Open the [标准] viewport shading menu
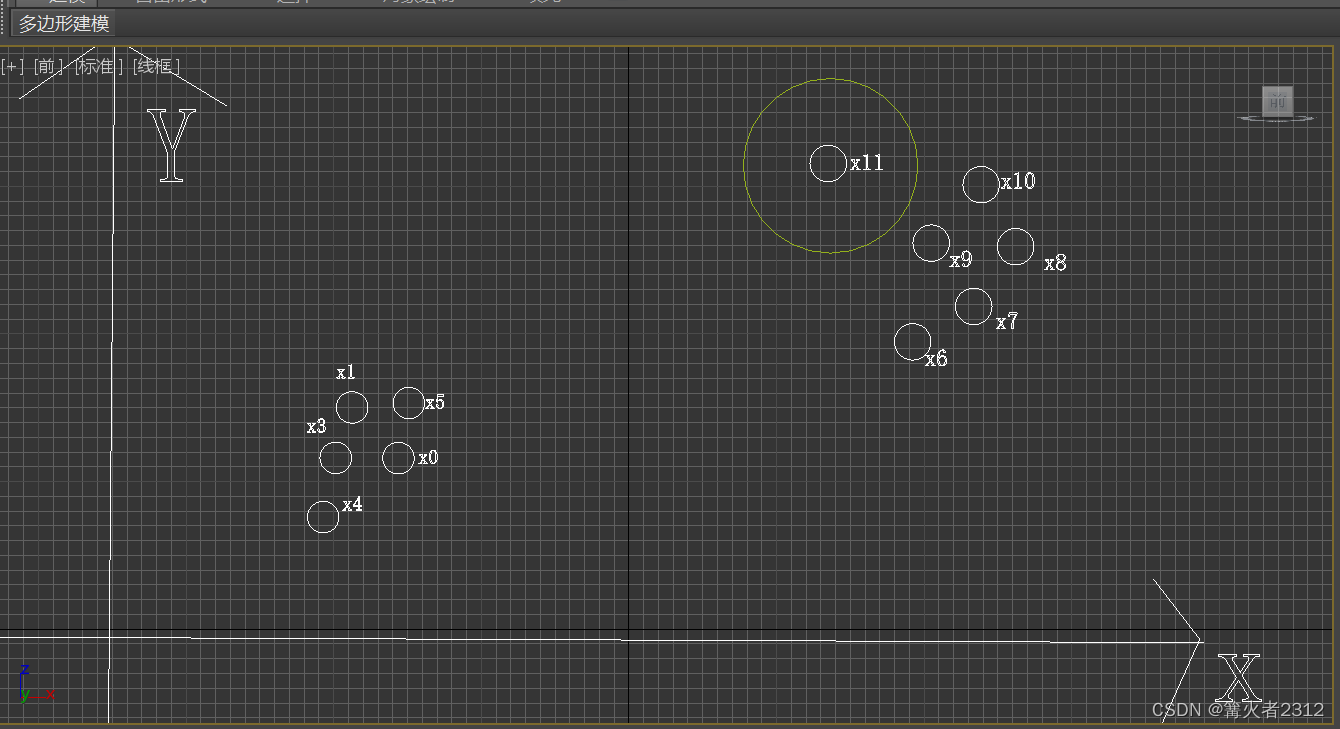 click(99, 66)
